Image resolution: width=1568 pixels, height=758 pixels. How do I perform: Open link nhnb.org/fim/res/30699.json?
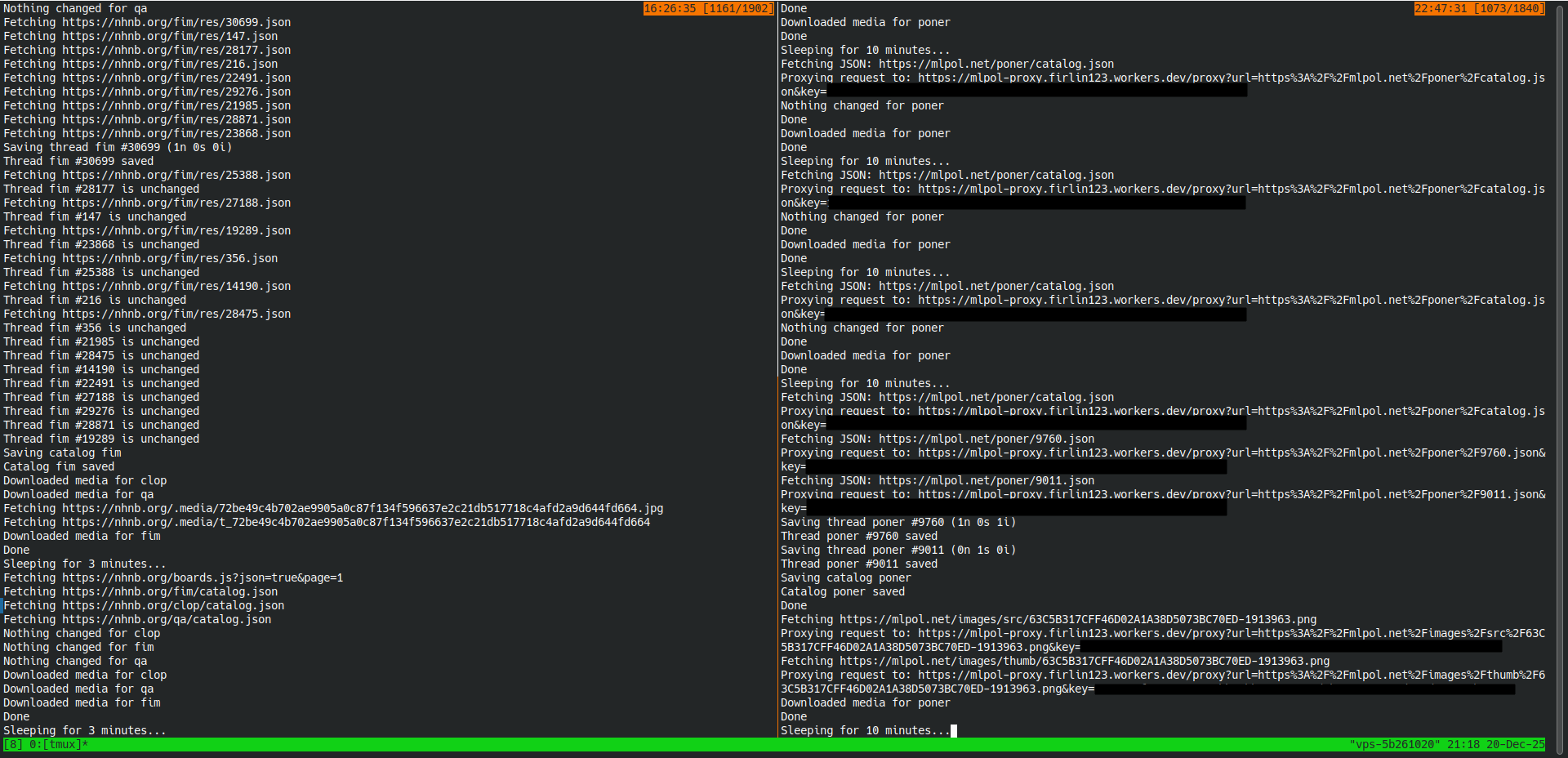[176, 22]
